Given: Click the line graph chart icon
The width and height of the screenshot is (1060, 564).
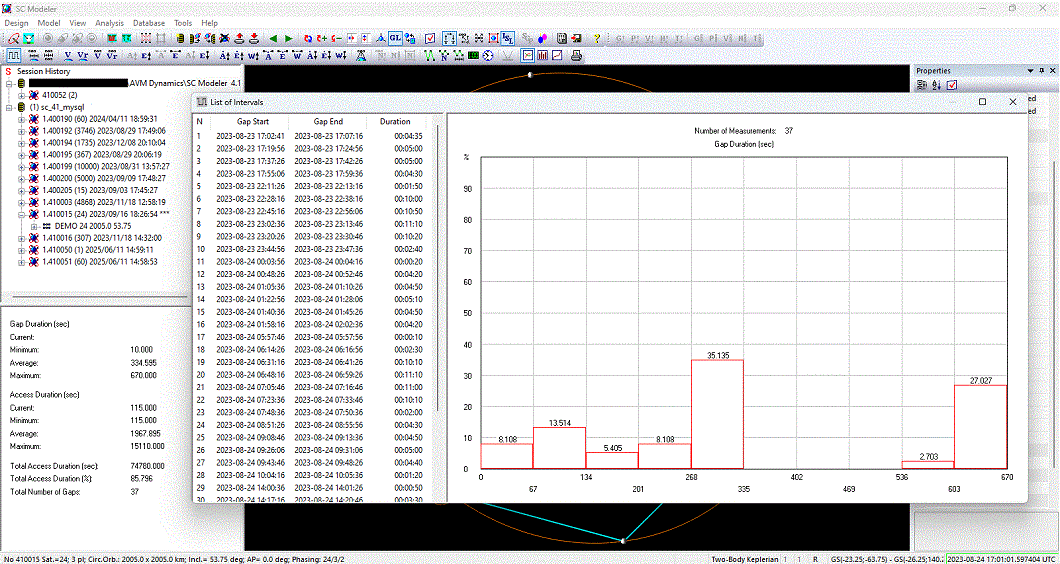Looking at the screenshot, I should point(557,55).
